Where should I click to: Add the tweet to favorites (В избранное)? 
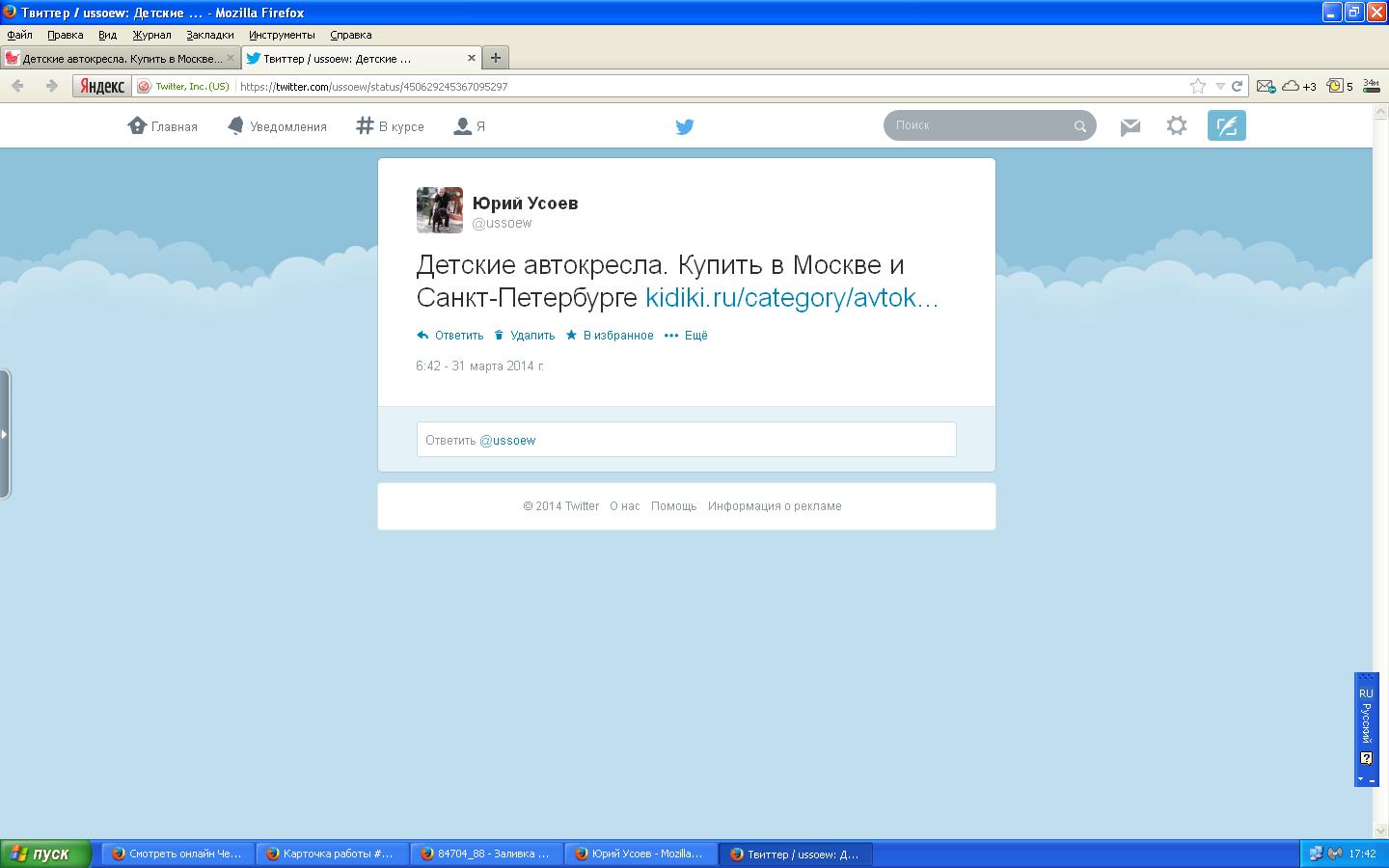point(610,336)
